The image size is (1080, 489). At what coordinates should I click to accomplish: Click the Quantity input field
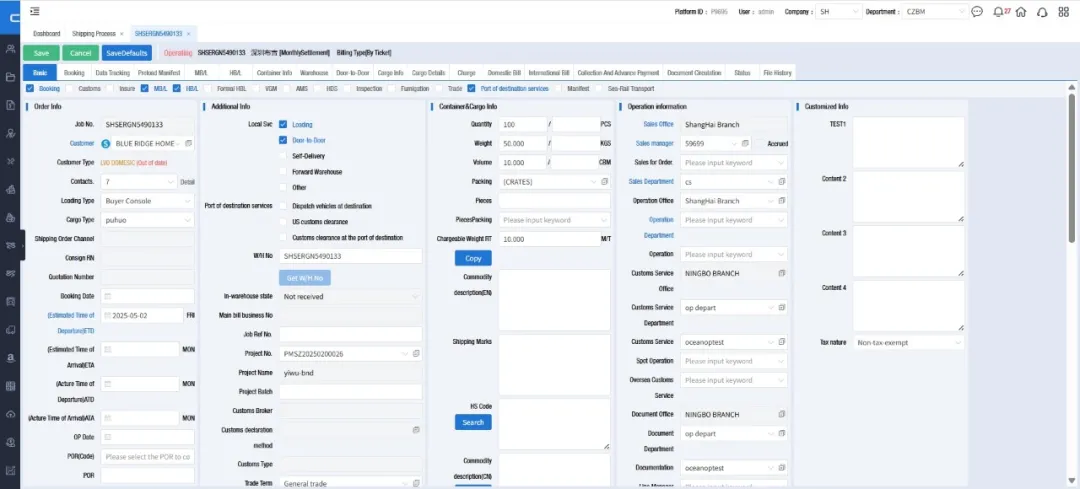pyautogui.click(x=521, y=125)
